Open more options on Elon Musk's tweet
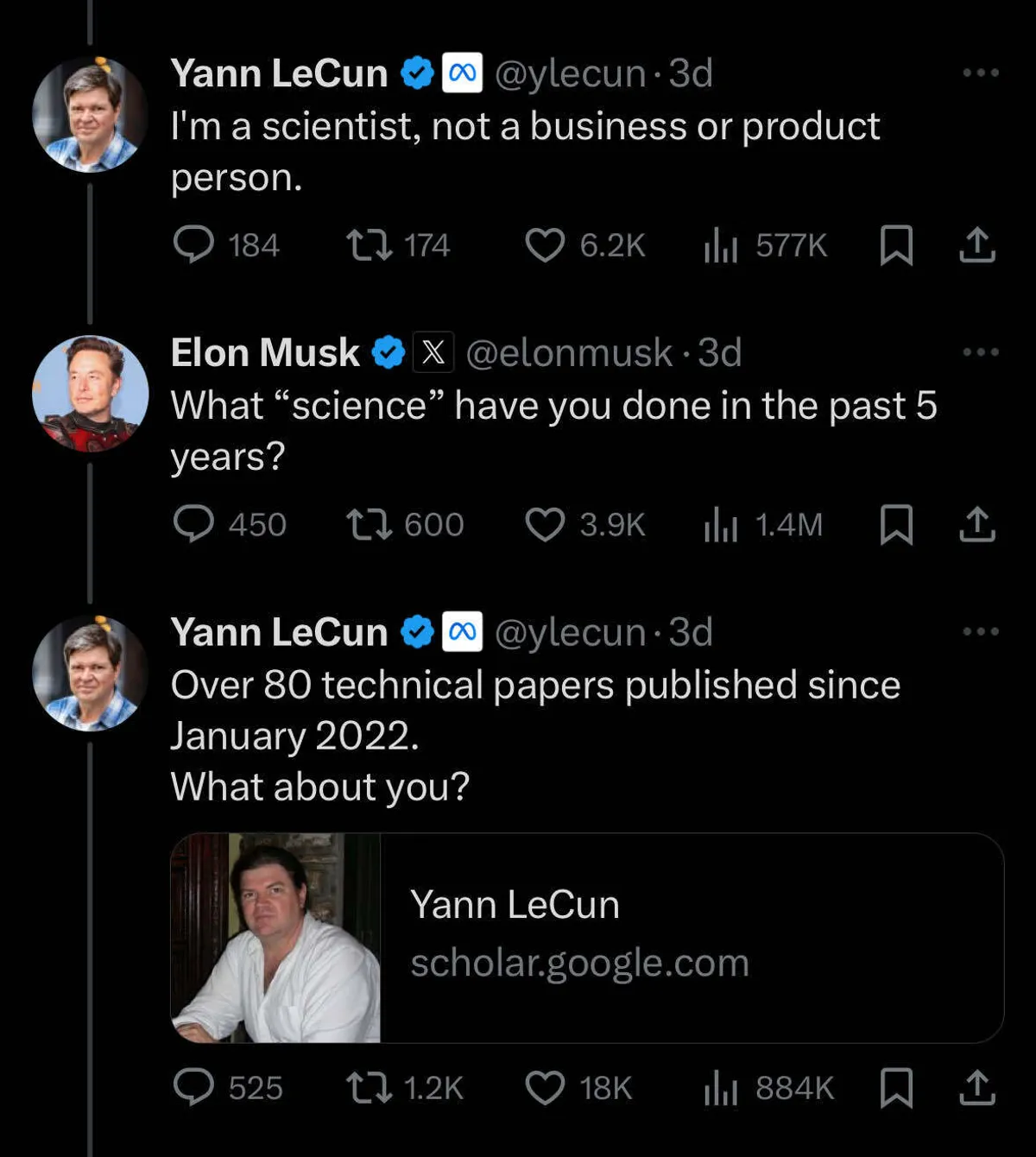This screenshot has width=1036, height=1157. (x=981, y=352)
